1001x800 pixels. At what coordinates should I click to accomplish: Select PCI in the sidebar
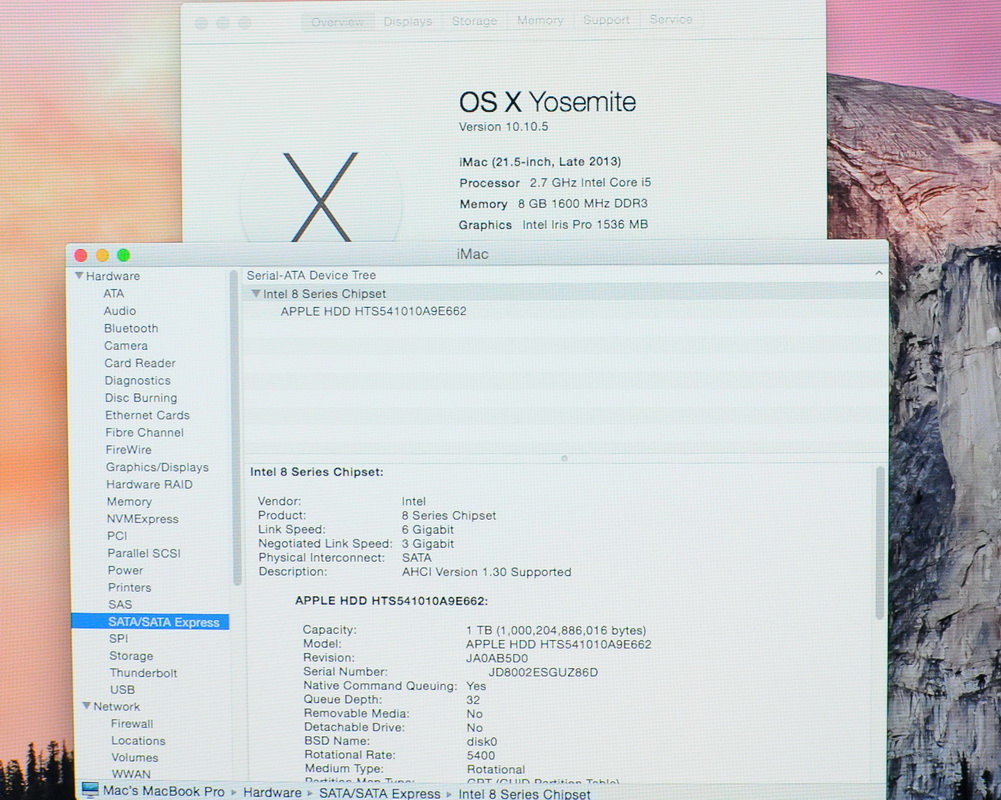click(x=117, y=536)
